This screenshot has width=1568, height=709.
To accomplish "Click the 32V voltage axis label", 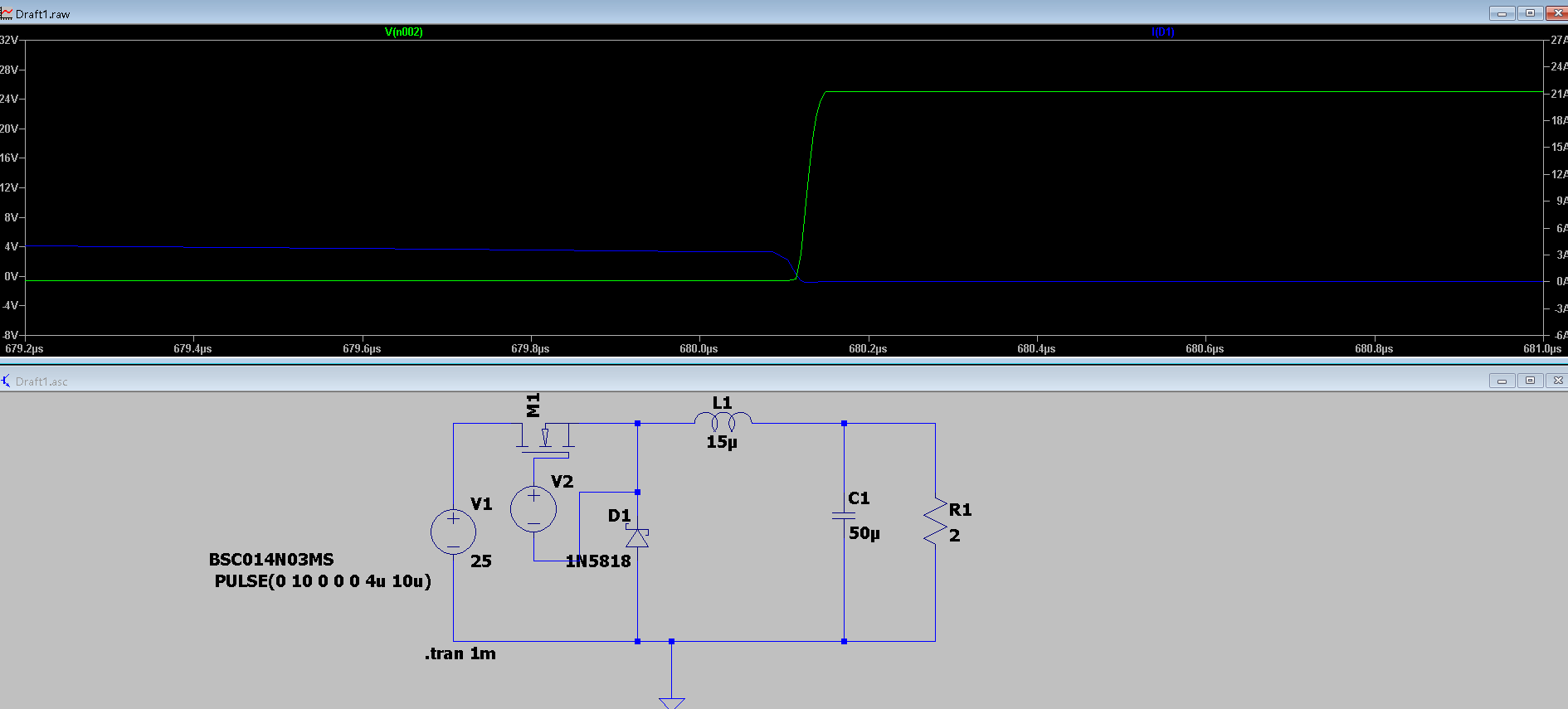I will (9, 40).
